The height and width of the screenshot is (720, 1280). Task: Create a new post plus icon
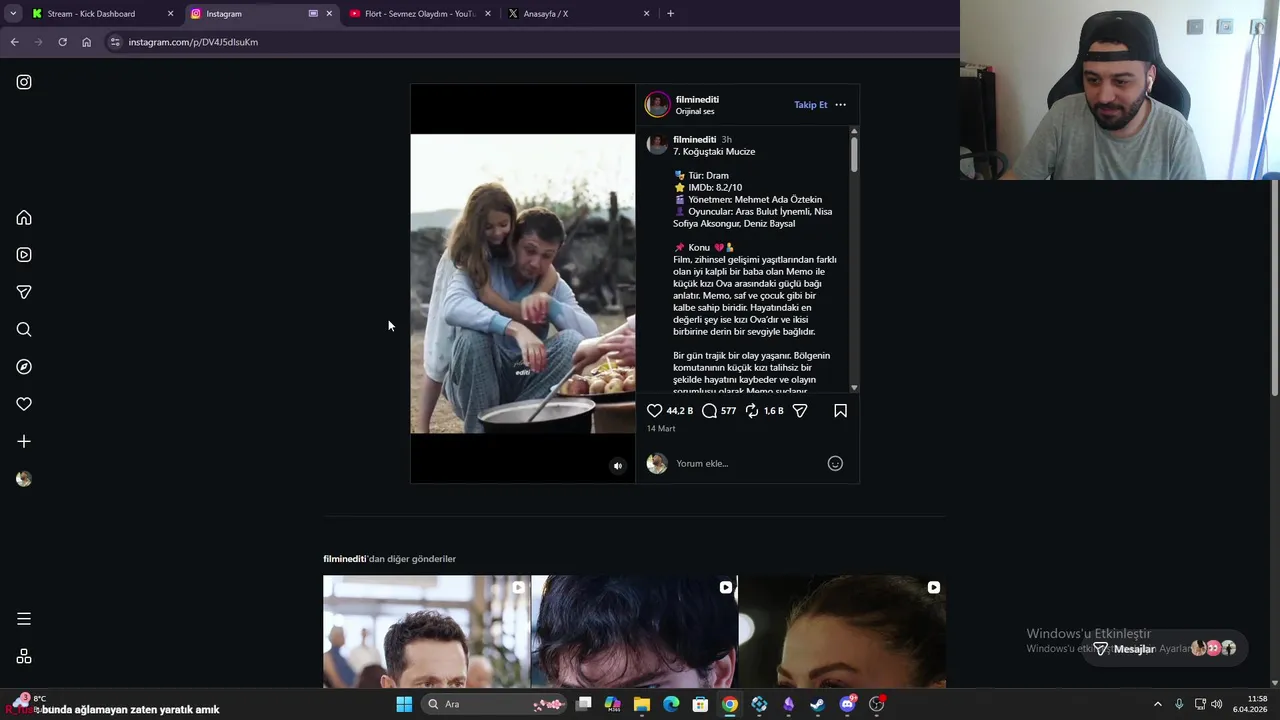click(24, 441)
